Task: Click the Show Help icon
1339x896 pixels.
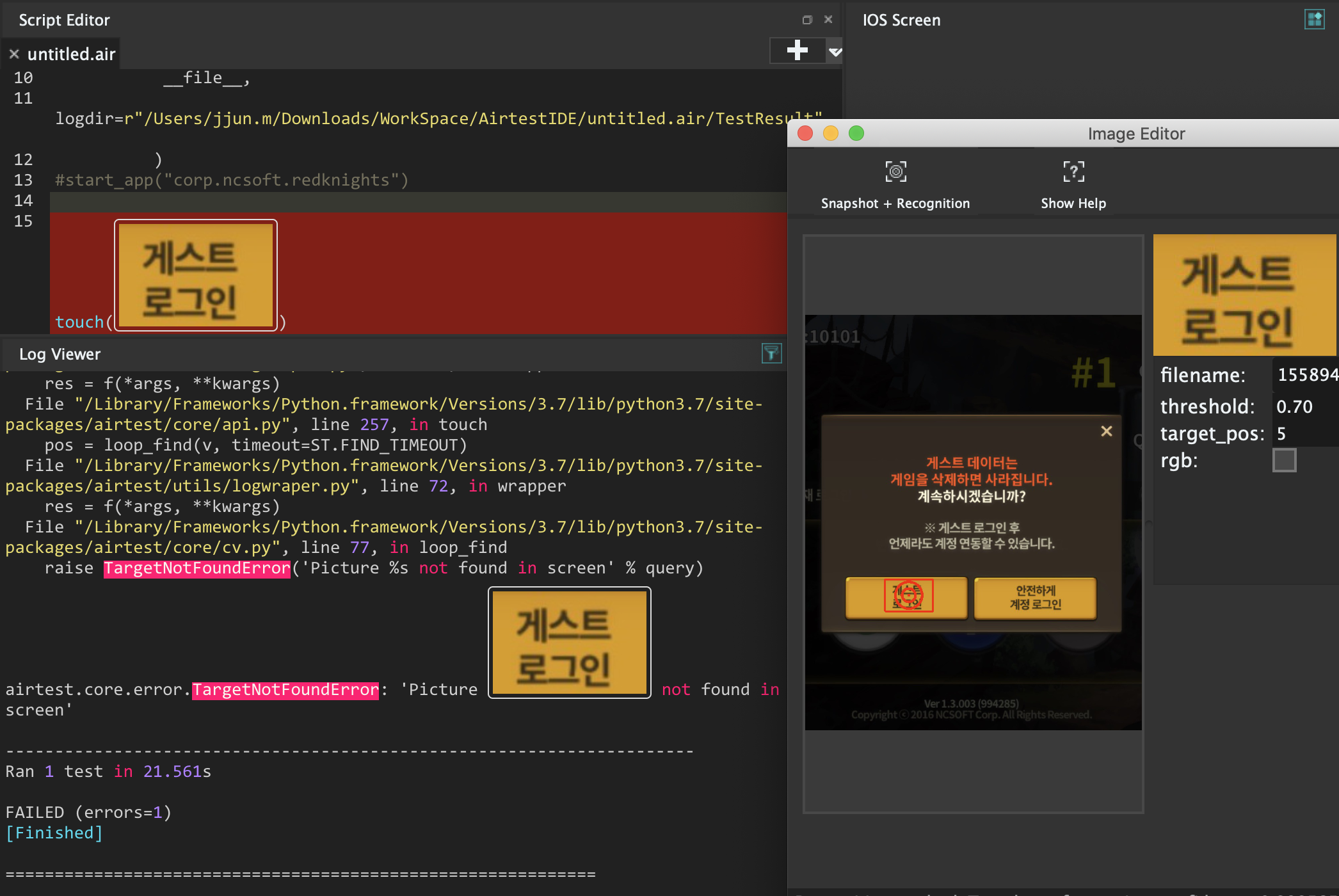Action: [x=1073, y=172]
